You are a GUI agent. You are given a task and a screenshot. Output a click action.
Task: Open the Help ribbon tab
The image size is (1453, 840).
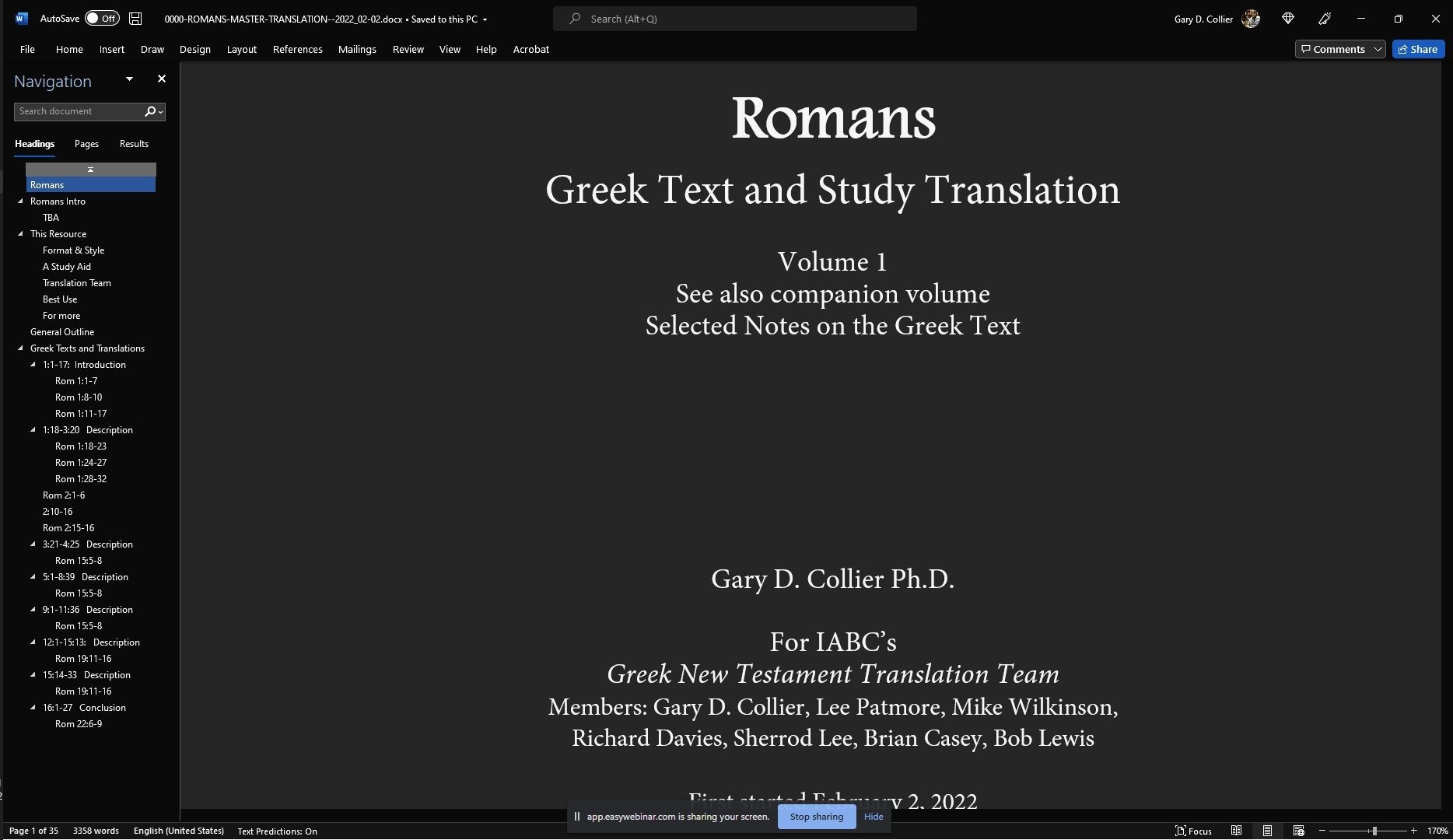tap(486, 49)
